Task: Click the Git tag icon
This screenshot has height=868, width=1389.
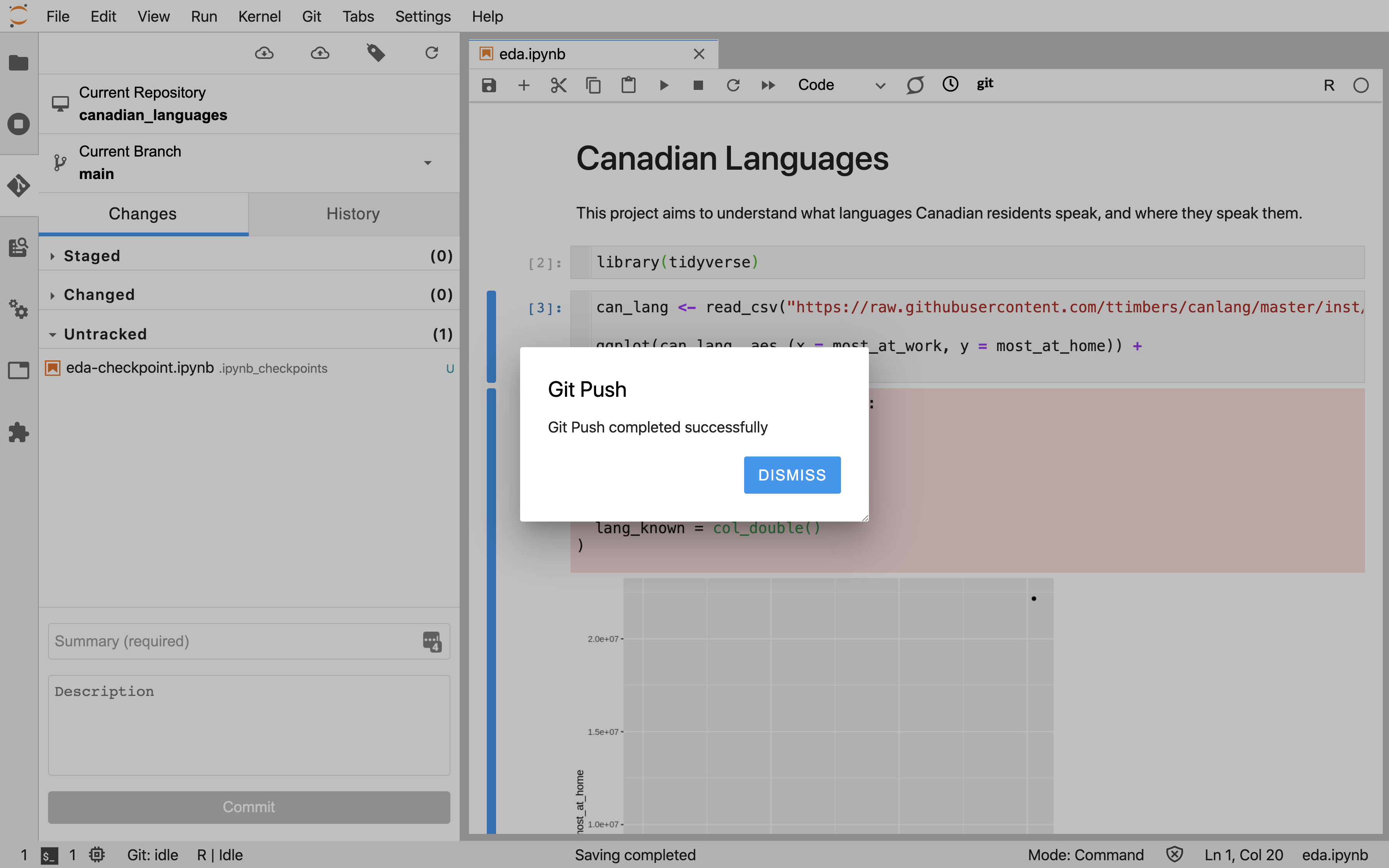Action: click(x=376, y=53)
